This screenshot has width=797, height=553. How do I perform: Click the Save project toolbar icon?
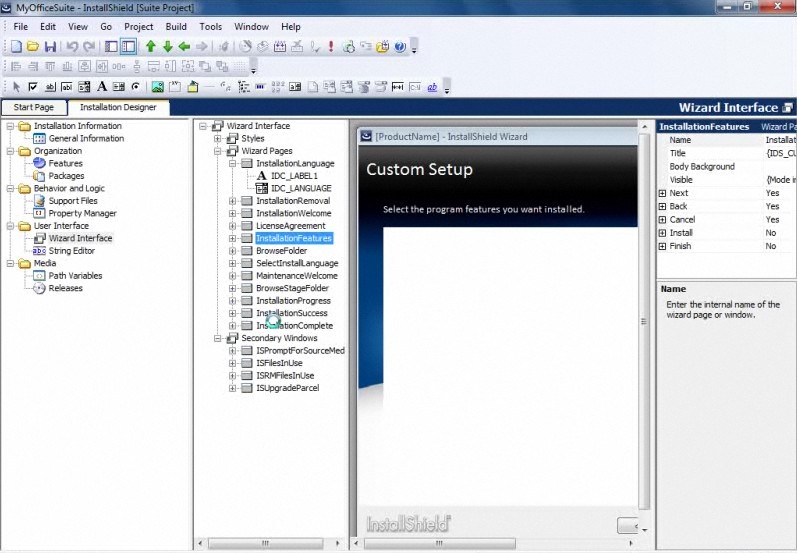[50, 47]
